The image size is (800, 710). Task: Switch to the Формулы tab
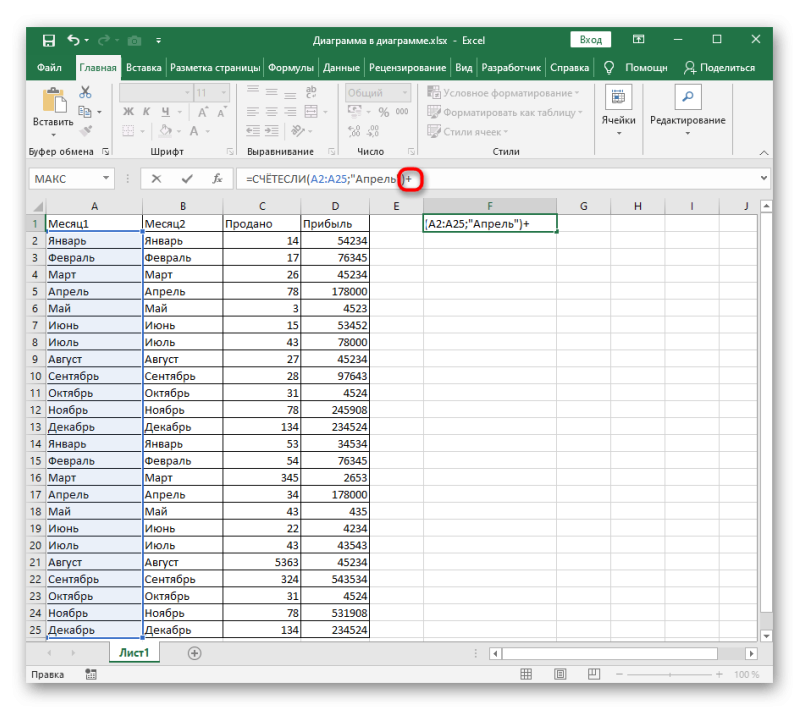point(291,67)
